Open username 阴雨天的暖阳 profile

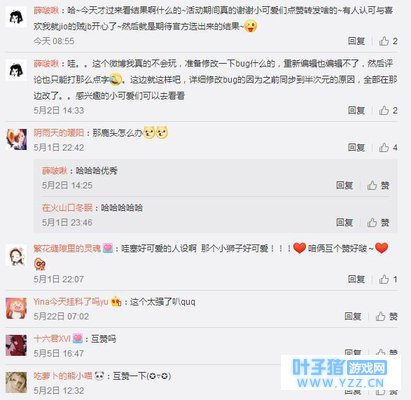pyautogui.click(x=59, y=133)
